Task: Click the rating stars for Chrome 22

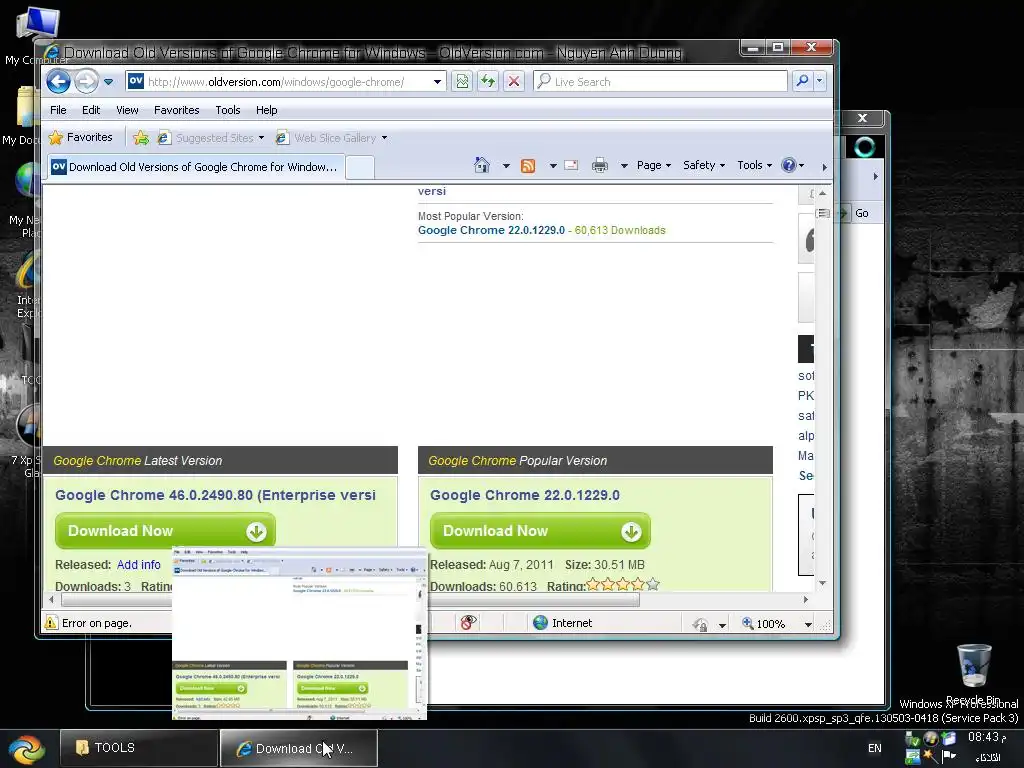Action: pyautogui.click(x=623, y=585)
